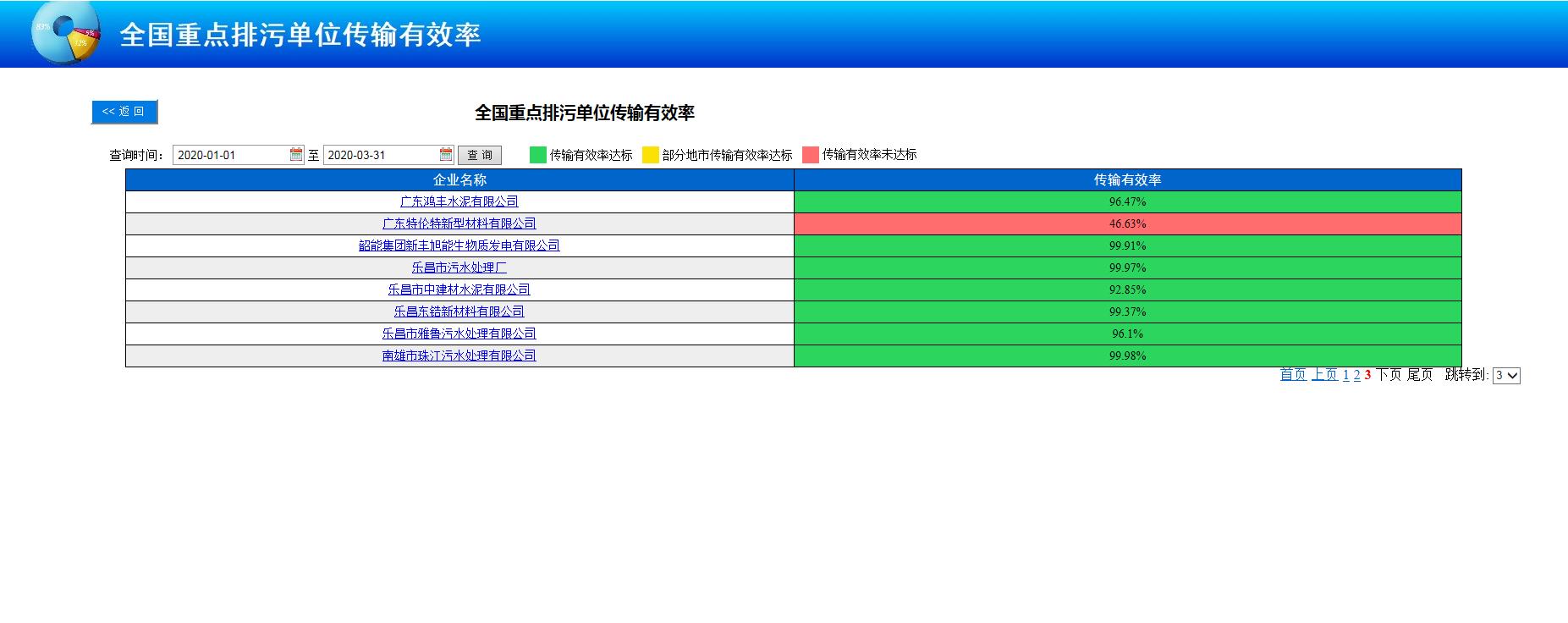Jump to page 2 link
The image size is (1568, 623).
tap(1356, 375)
